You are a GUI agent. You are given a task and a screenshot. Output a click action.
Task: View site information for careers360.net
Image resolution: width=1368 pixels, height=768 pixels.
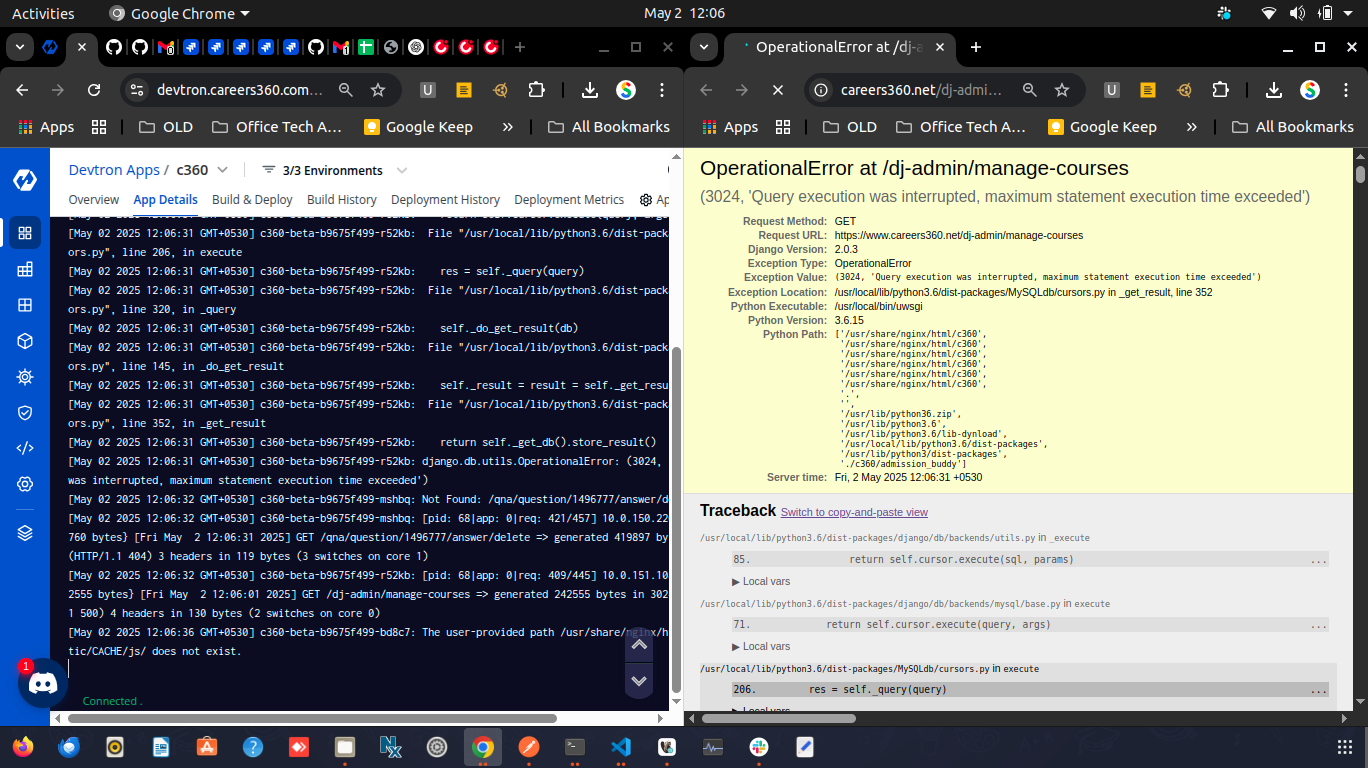point(821,90)
